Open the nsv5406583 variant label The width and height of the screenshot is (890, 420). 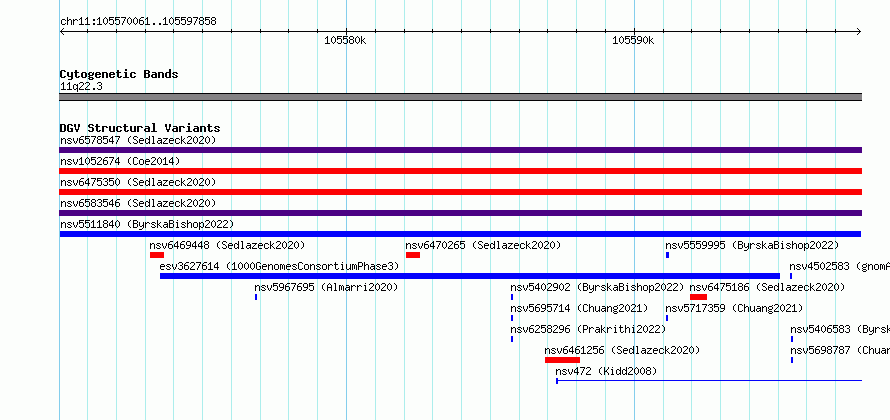840,329
